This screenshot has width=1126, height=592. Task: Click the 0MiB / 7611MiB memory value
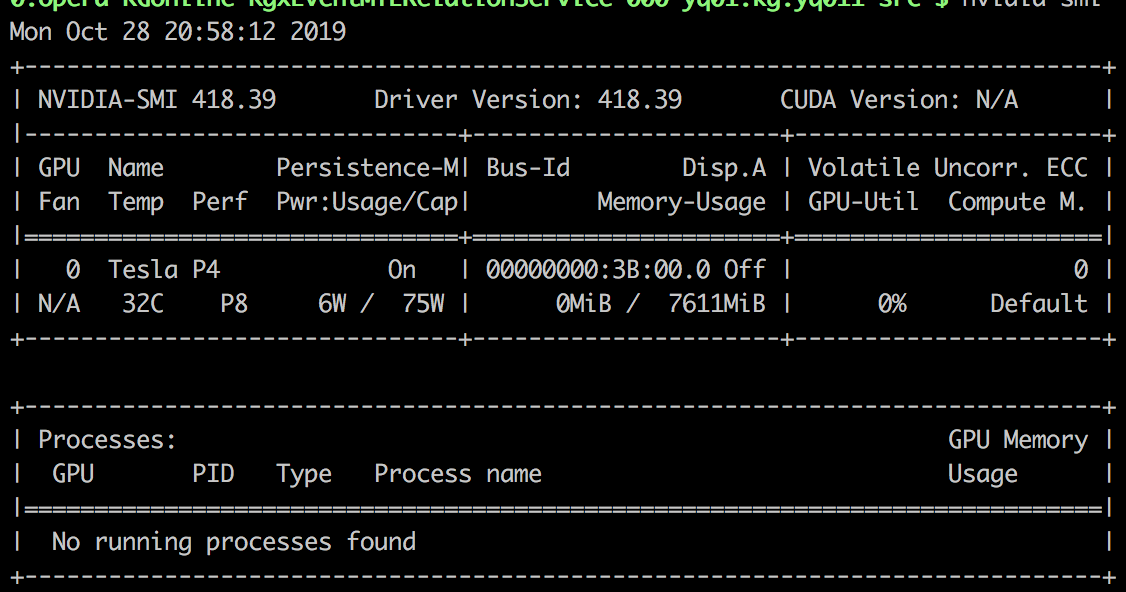[x=661, y=304]
